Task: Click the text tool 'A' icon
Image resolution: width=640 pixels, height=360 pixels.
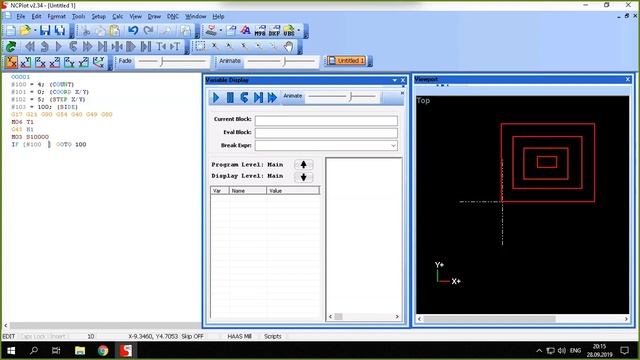Action: coord(246,31)
